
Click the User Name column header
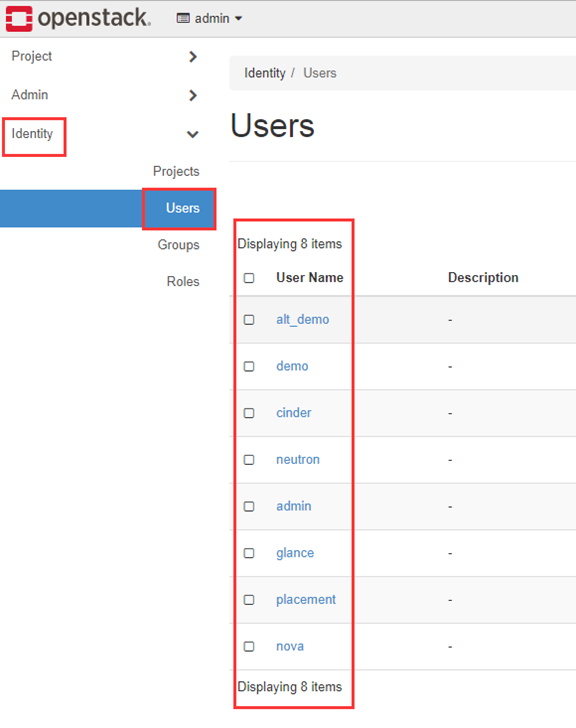(x=310, y=277)
